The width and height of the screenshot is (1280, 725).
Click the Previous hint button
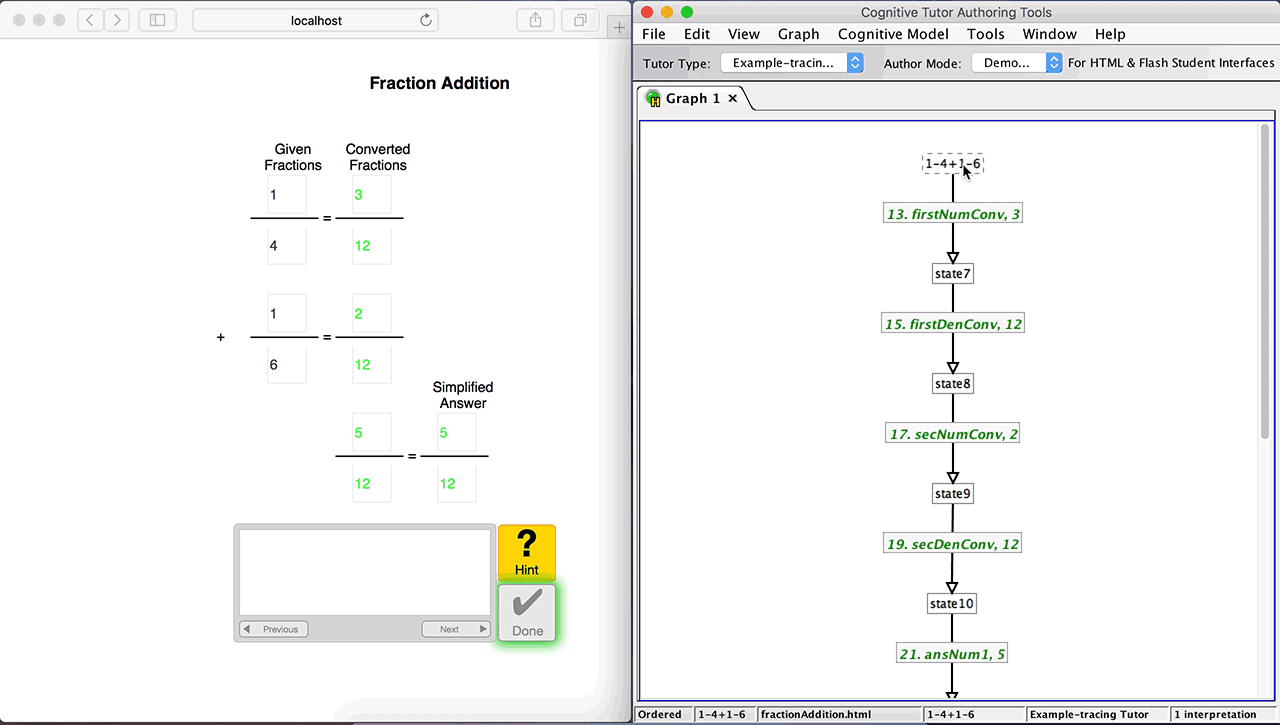click(x=273, y=629)
